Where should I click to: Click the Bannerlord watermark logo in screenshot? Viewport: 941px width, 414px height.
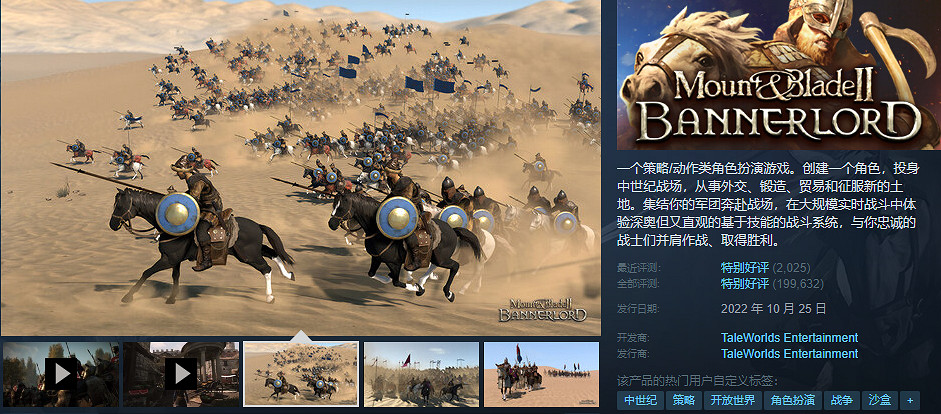point(543,309)
